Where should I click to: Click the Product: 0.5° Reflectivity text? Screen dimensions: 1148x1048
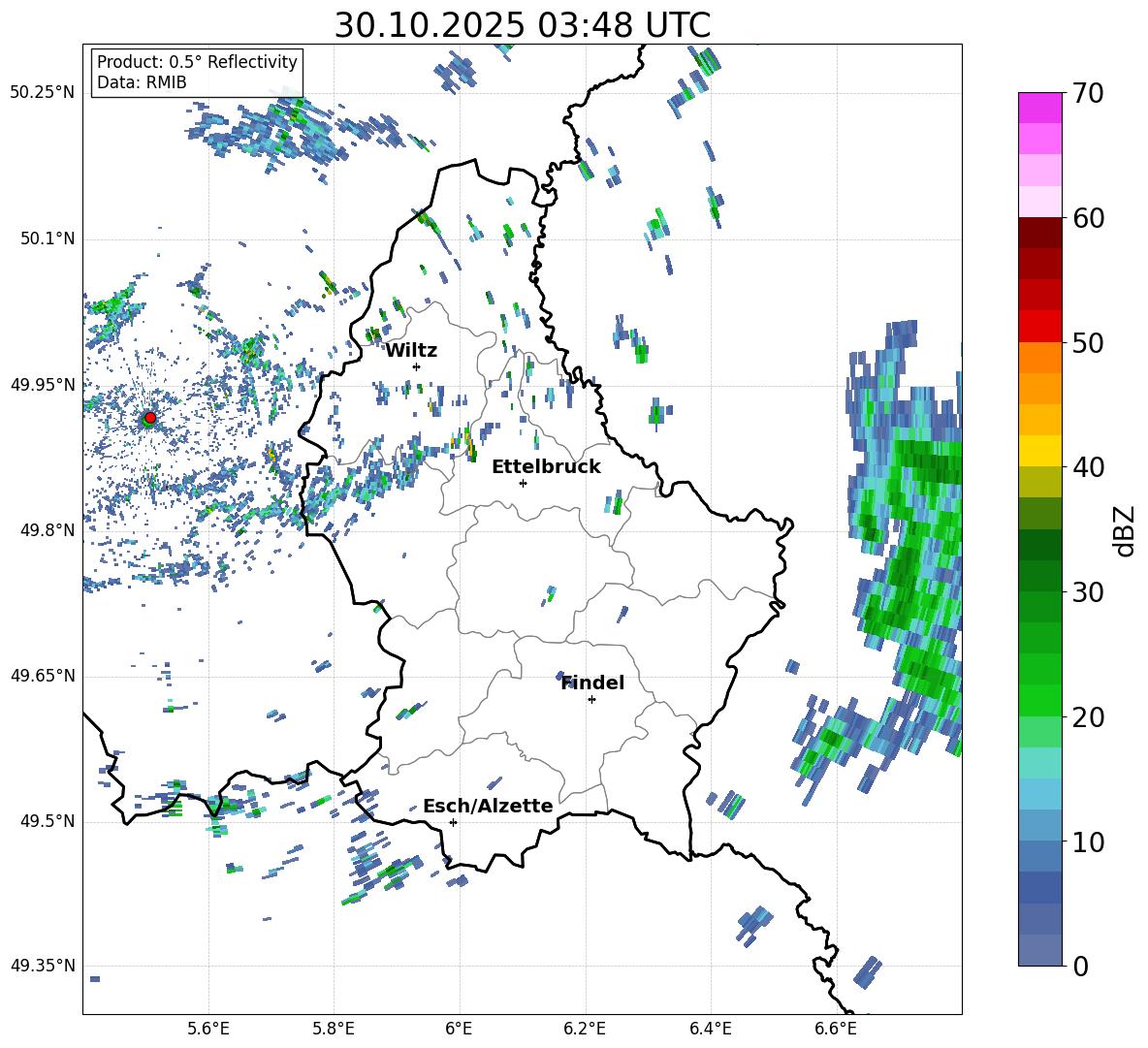point(197,61)
